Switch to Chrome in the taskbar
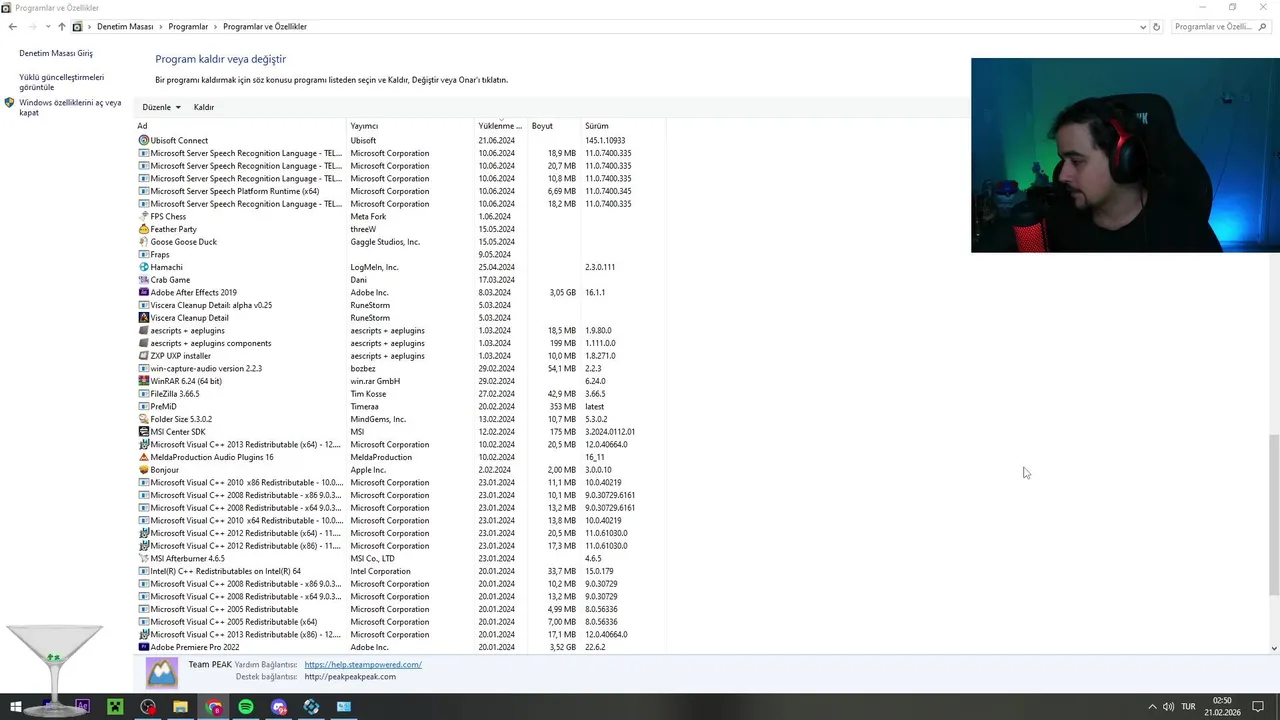The width and height of the screenshot is (1280, 720). click(x=213, y=707)
